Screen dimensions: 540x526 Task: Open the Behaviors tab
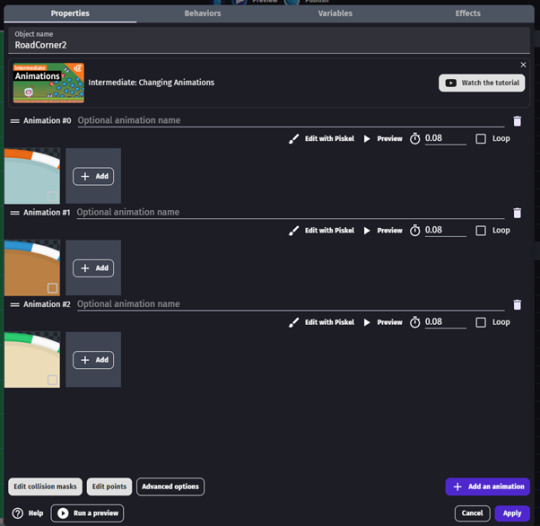(202, 13)
